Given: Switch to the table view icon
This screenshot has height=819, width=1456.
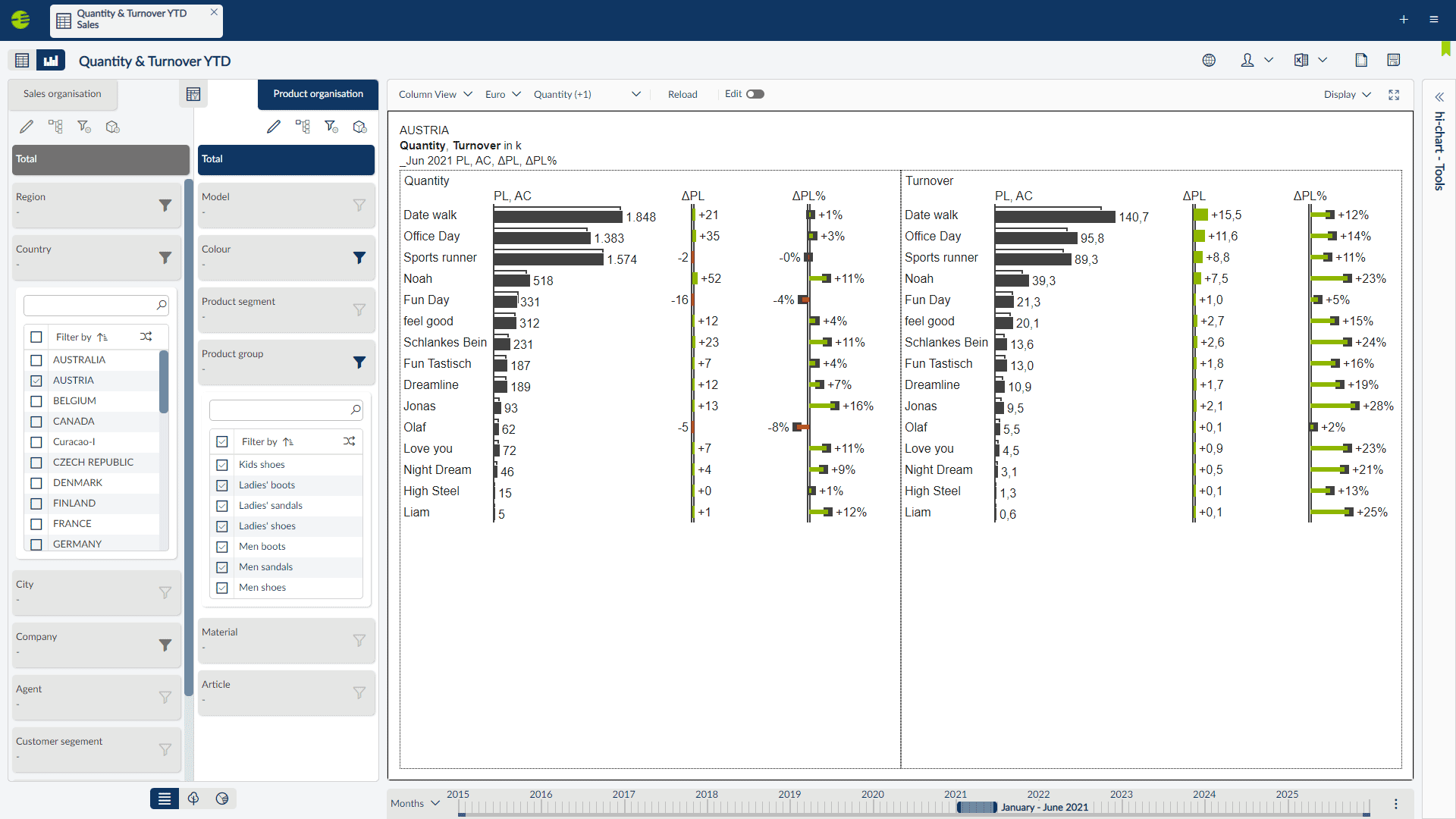Looking at the screenshot, I should (x=22, y=61).
